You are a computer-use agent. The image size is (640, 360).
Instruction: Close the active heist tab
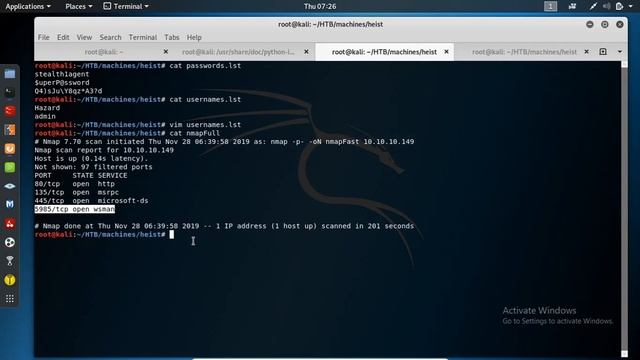pos(447,52)
